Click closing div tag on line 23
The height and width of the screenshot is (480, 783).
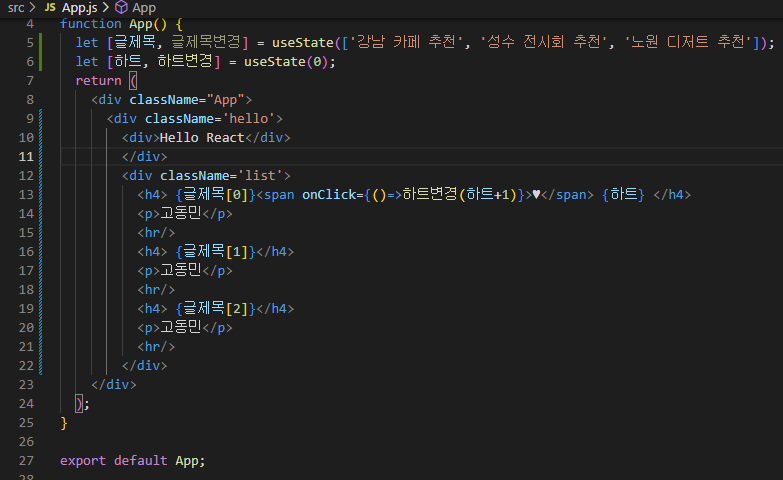pyautogui.click(x=114, y=385)
